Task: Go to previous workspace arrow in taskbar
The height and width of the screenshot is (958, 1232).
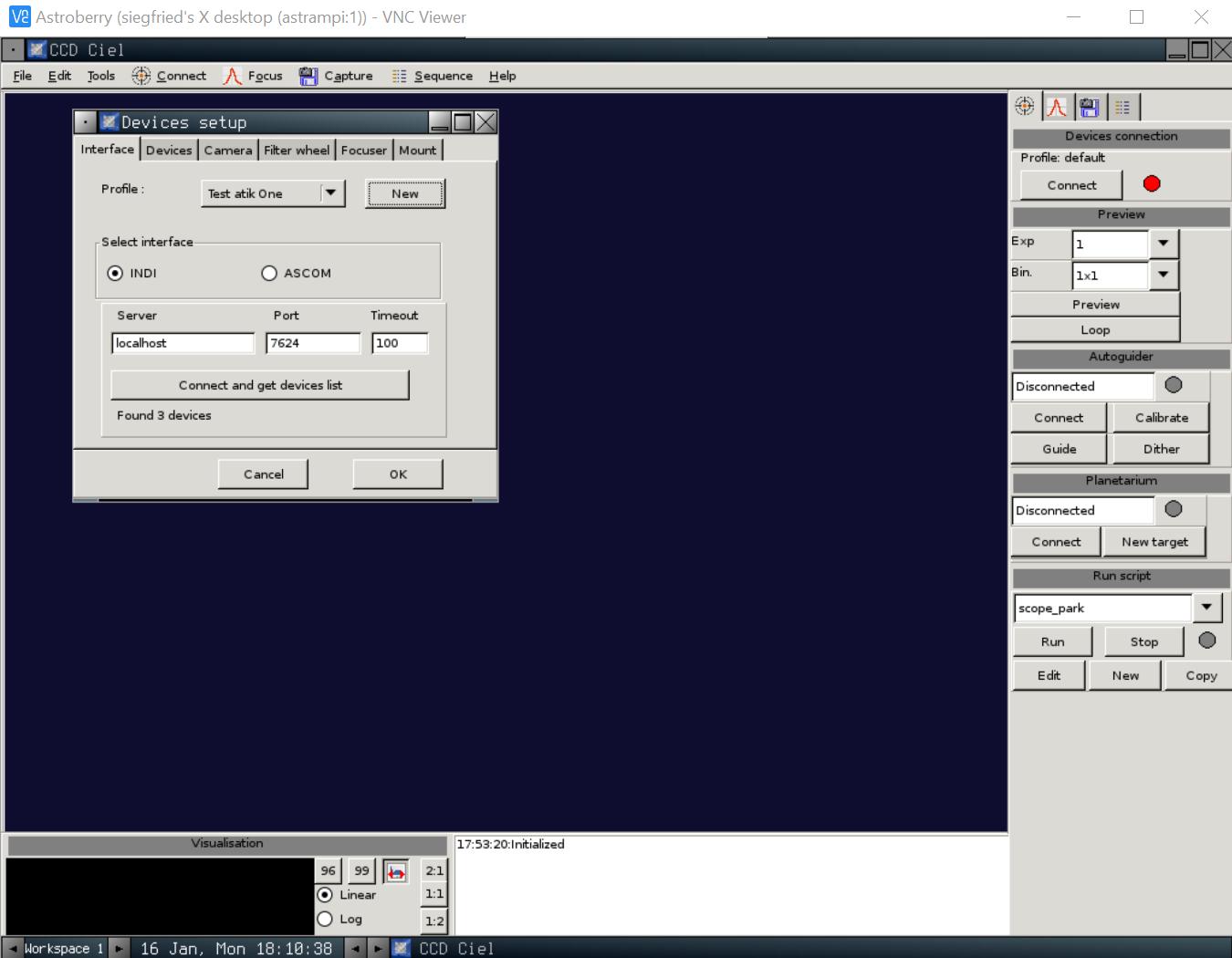Action: click(x=13, y=948)
